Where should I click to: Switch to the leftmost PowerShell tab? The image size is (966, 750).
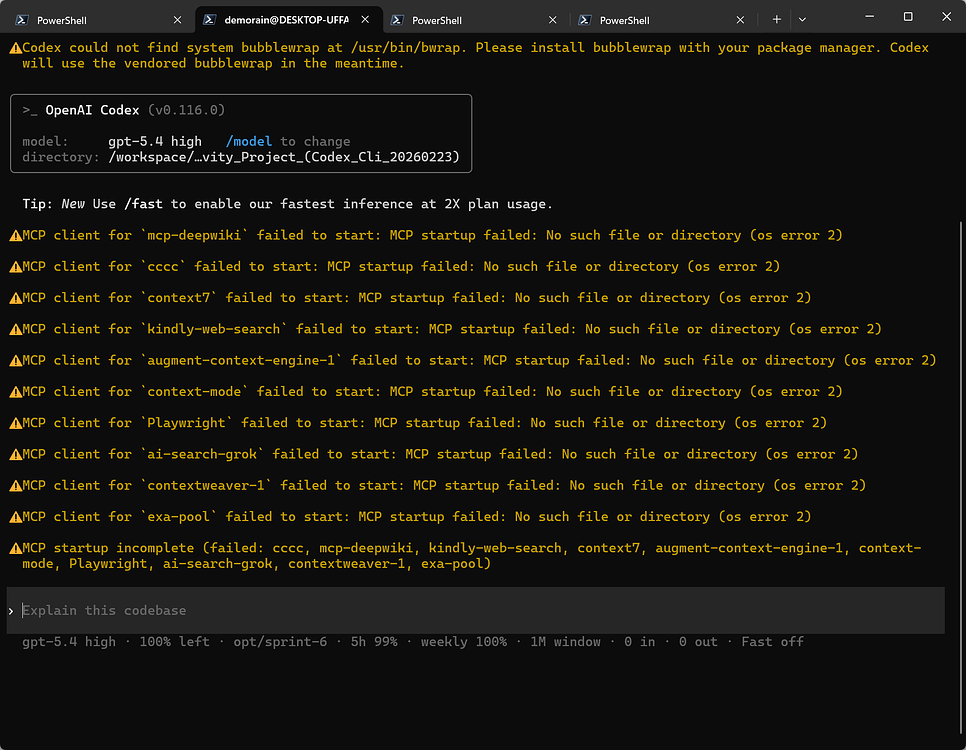tap(99, 20)
